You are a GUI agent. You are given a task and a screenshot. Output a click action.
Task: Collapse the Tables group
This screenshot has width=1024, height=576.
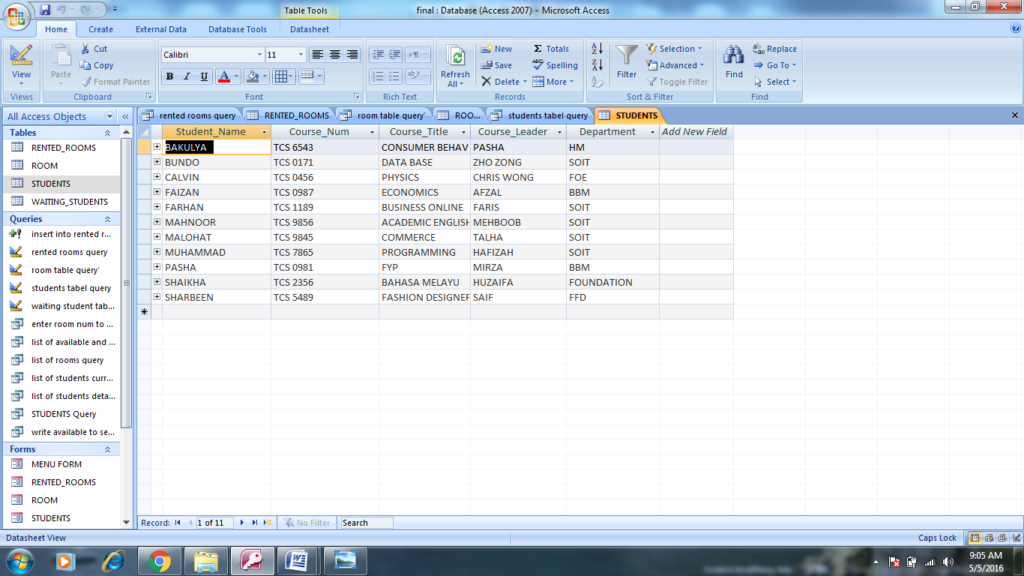coord(108,133)
